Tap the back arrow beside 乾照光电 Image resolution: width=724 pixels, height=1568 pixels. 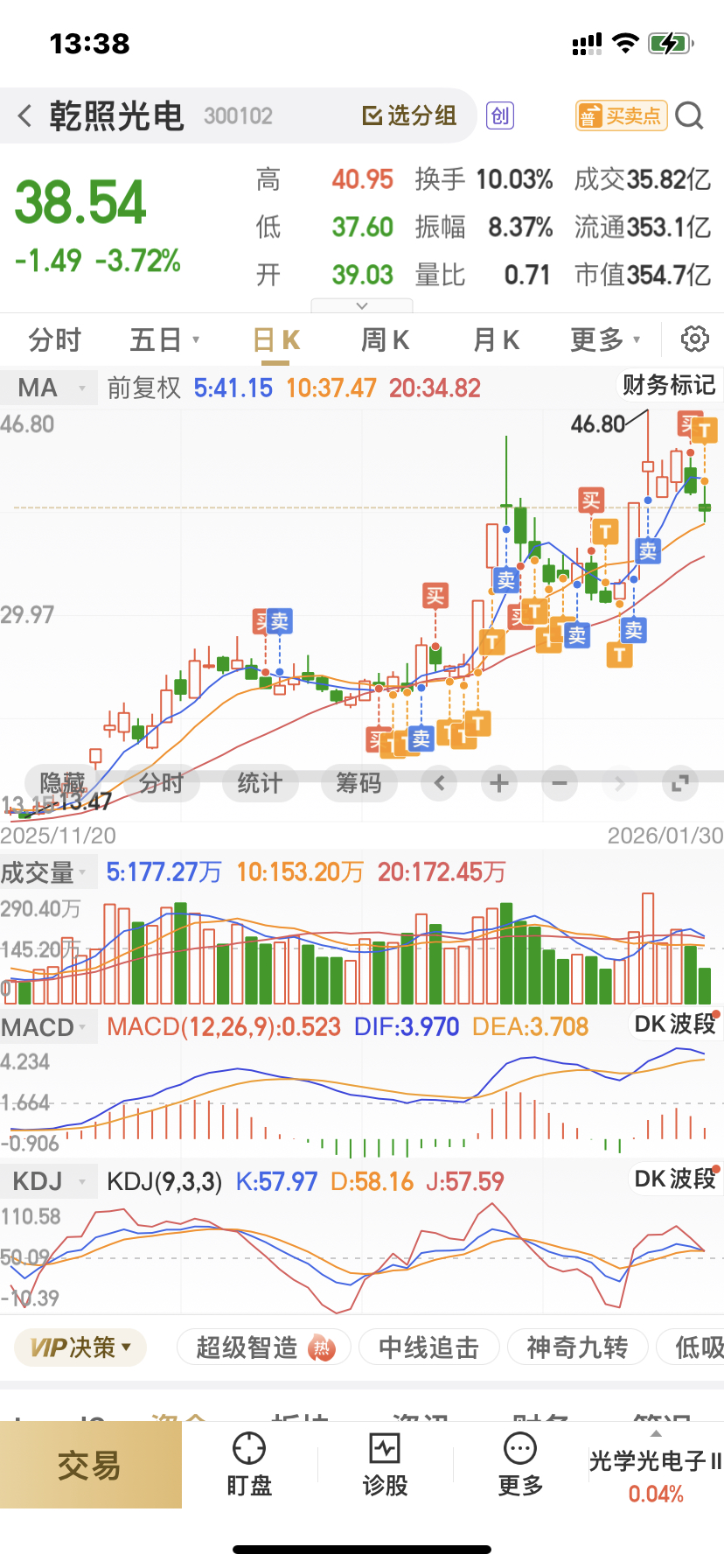coord(24,115)
